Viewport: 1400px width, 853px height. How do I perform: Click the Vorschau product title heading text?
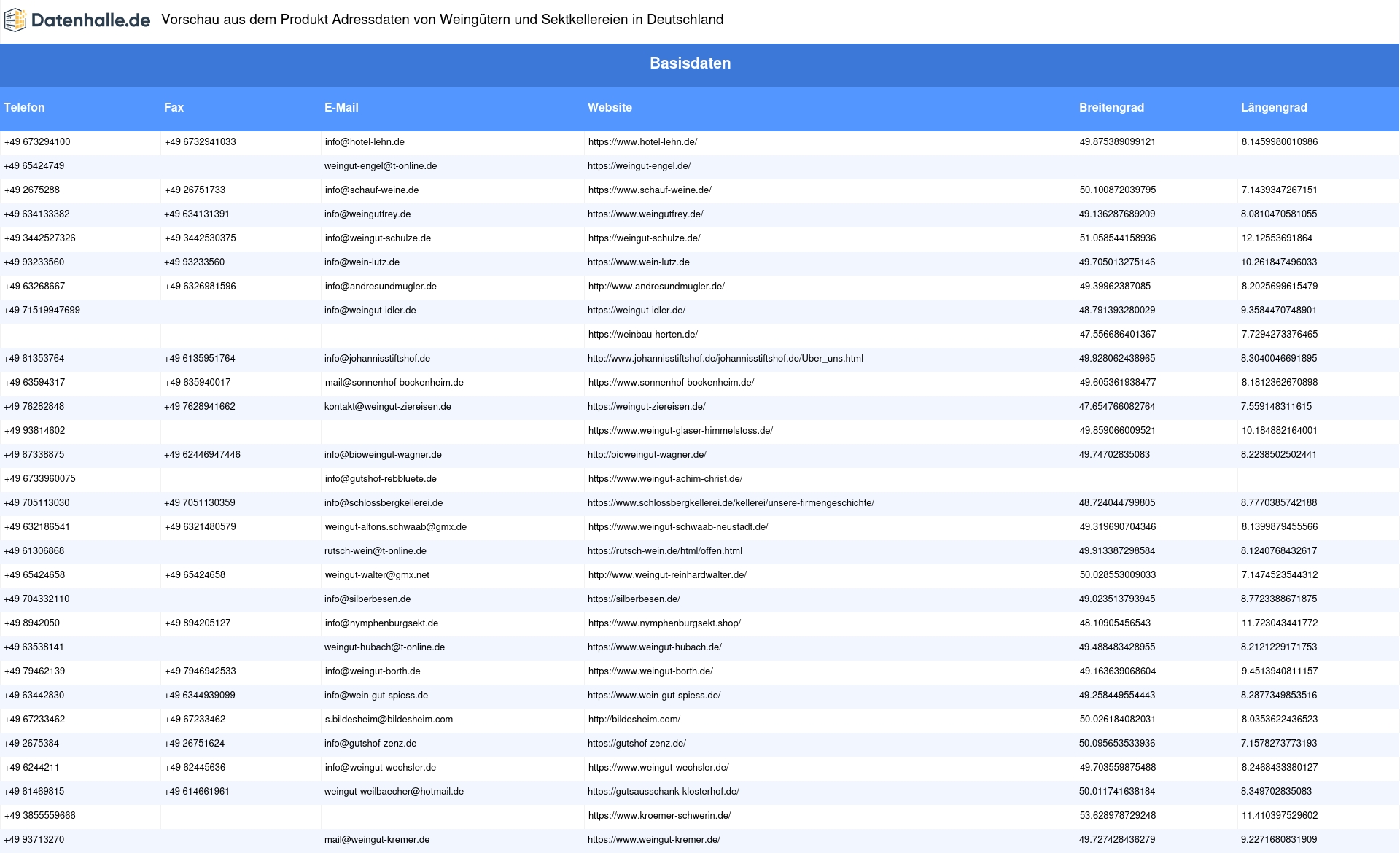[x=443, y=20]
